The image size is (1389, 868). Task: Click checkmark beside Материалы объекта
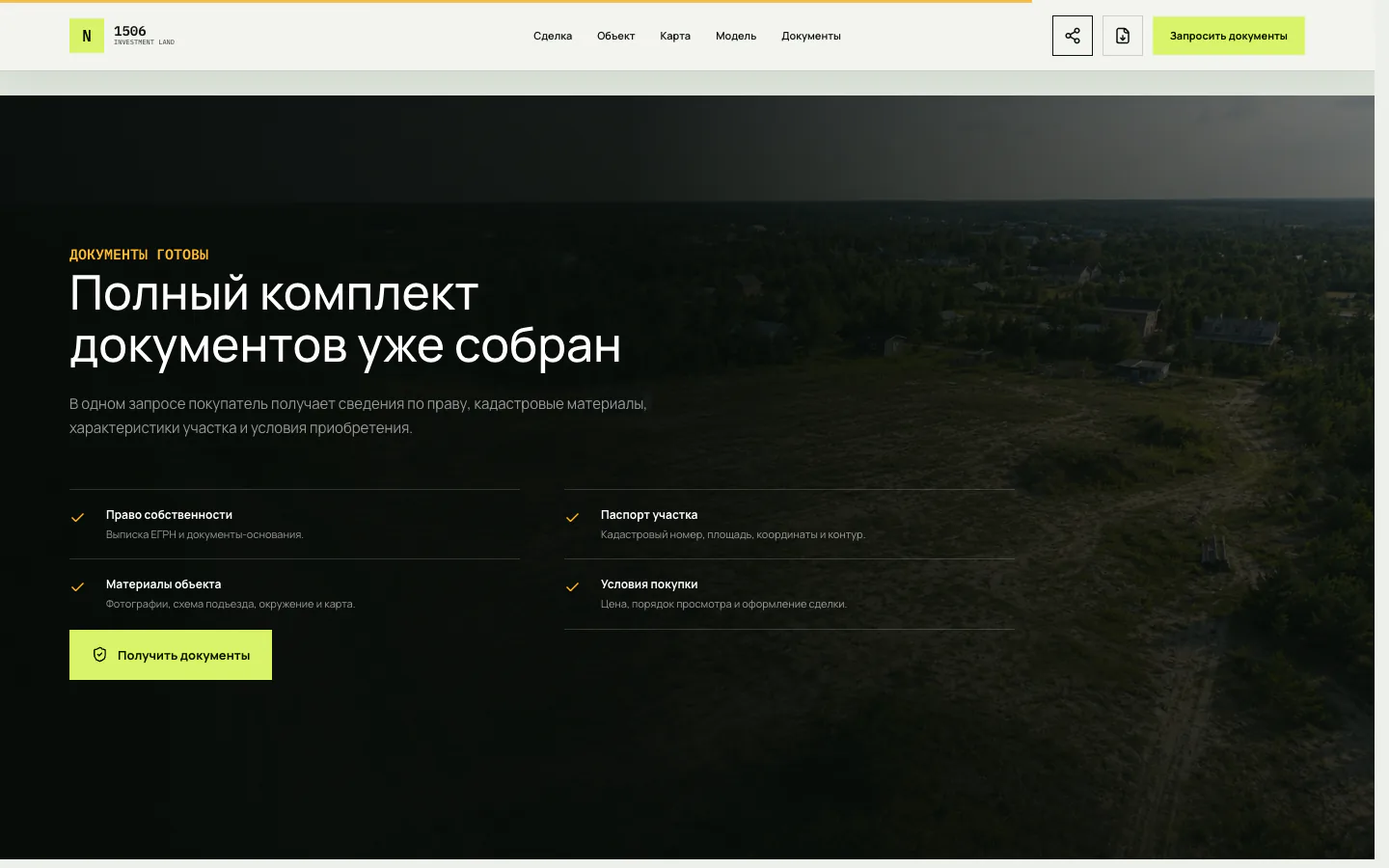click(78, 586)
